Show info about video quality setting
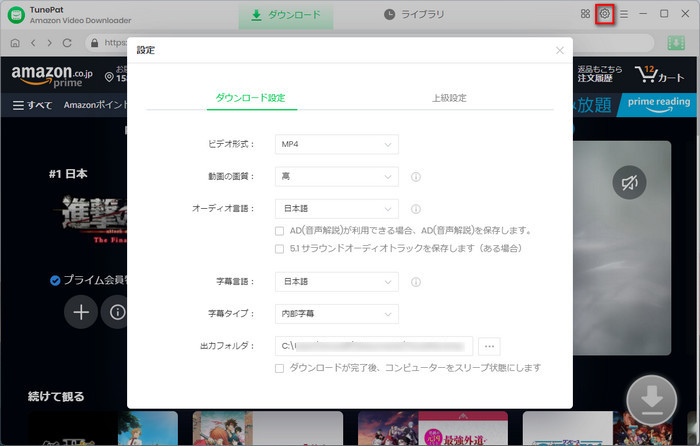 click(416, 177)
